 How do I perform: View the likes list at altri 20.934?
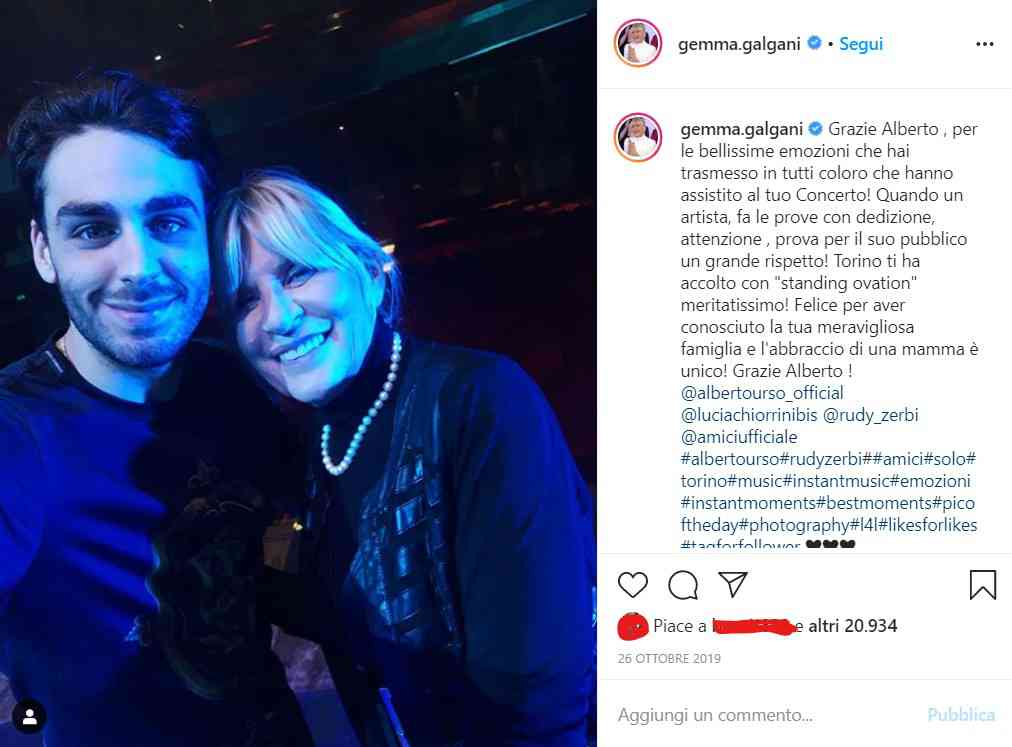click(852, 626)
